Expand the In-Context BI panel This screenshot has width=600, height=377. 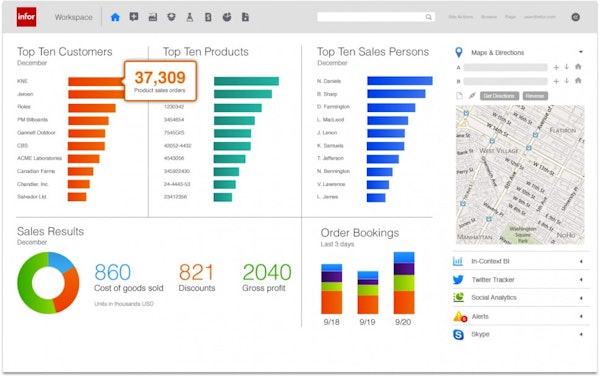(x=580, y=261)
